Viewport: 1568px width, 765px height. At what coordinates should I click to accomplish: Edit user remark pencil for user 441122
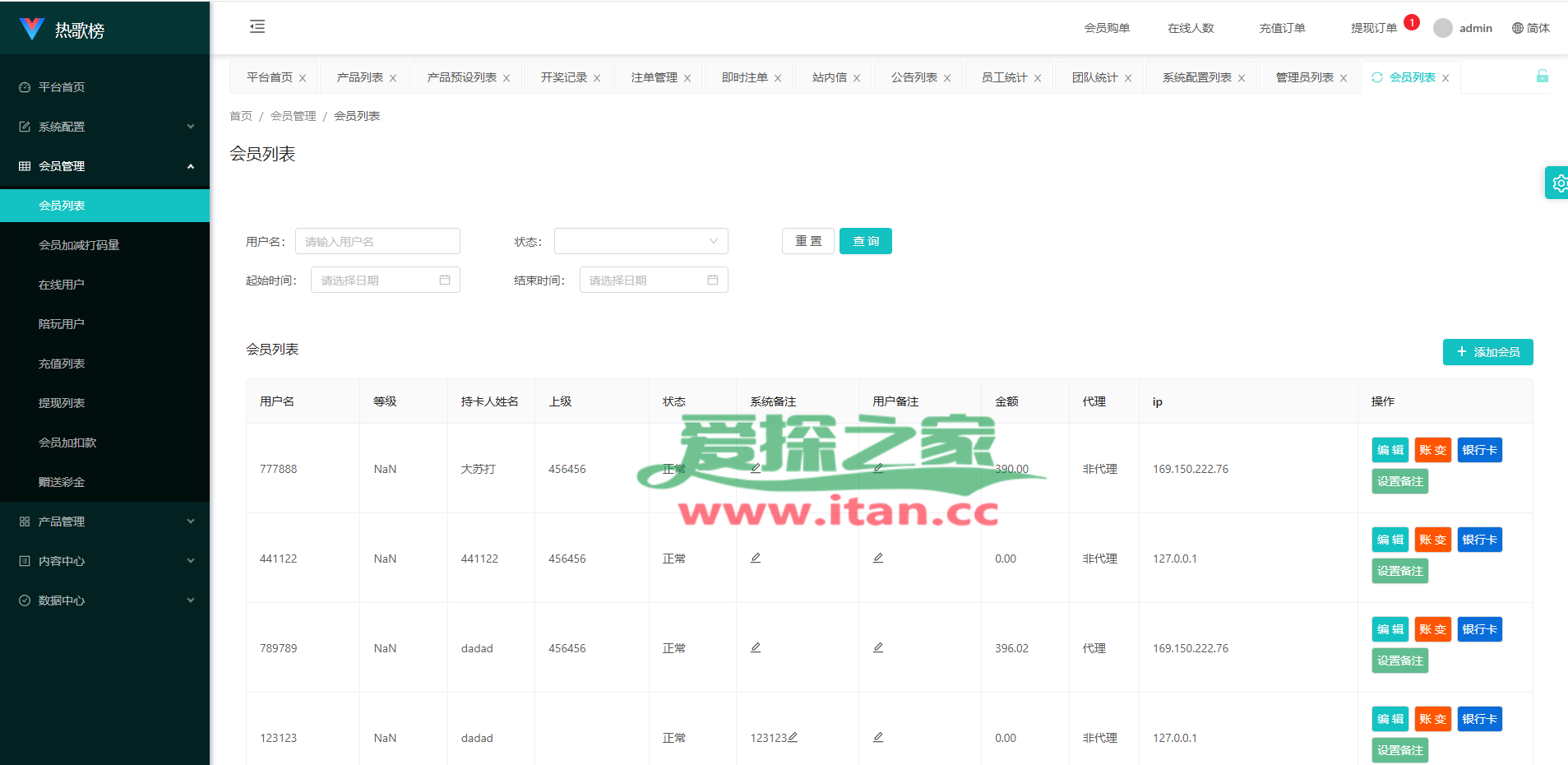tap(878, 558)
